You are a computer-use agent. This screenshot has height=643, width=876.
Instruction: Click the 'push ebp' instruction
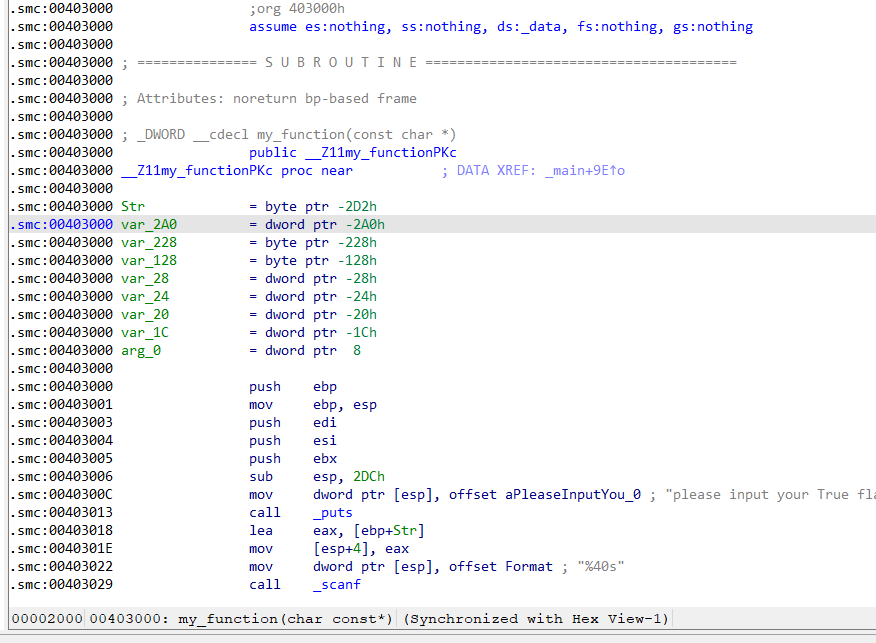point(293,386)
